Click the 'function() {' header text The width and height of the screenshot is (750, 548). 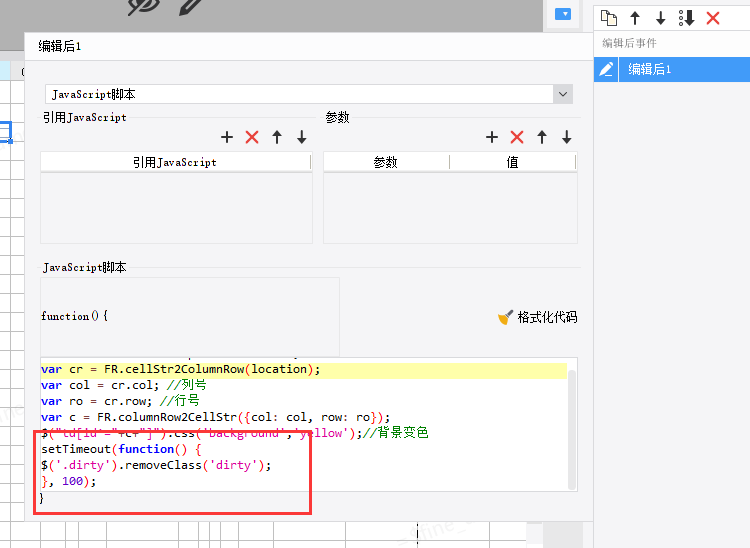[75, 316]
